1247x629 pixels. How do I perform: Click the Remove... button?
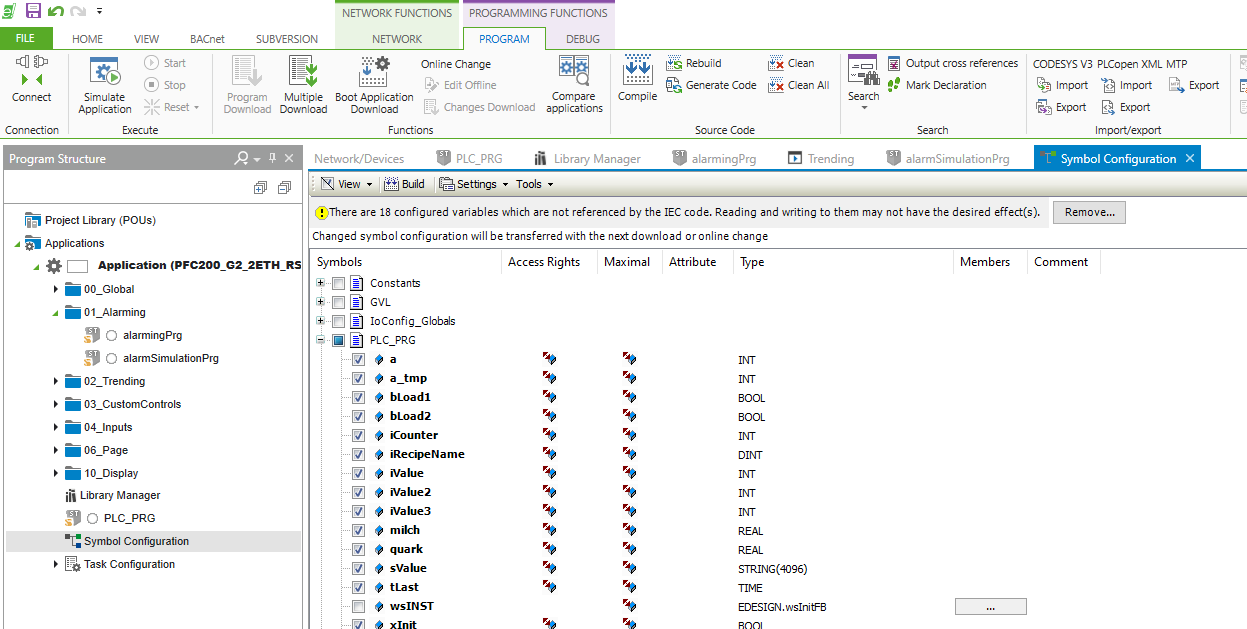tap(1089, 212)
